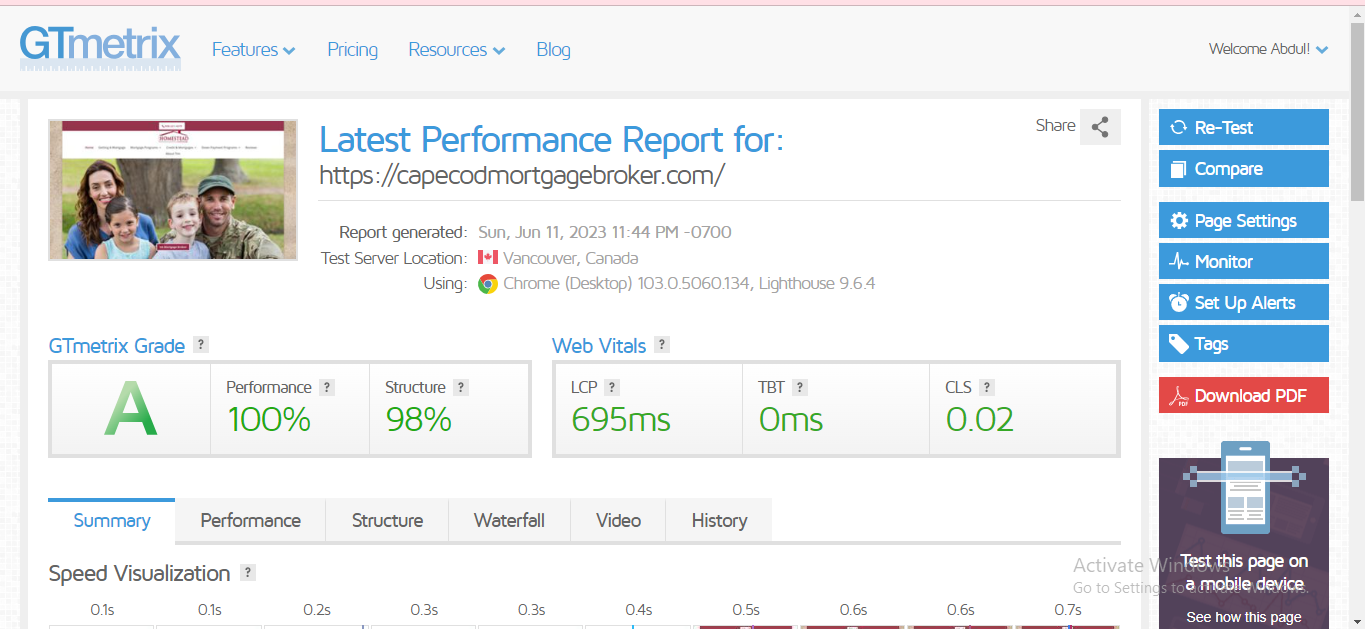Expand the Resources dropdown menu
Viewport: 1365px width, 629px height.
tap(456, 50)
